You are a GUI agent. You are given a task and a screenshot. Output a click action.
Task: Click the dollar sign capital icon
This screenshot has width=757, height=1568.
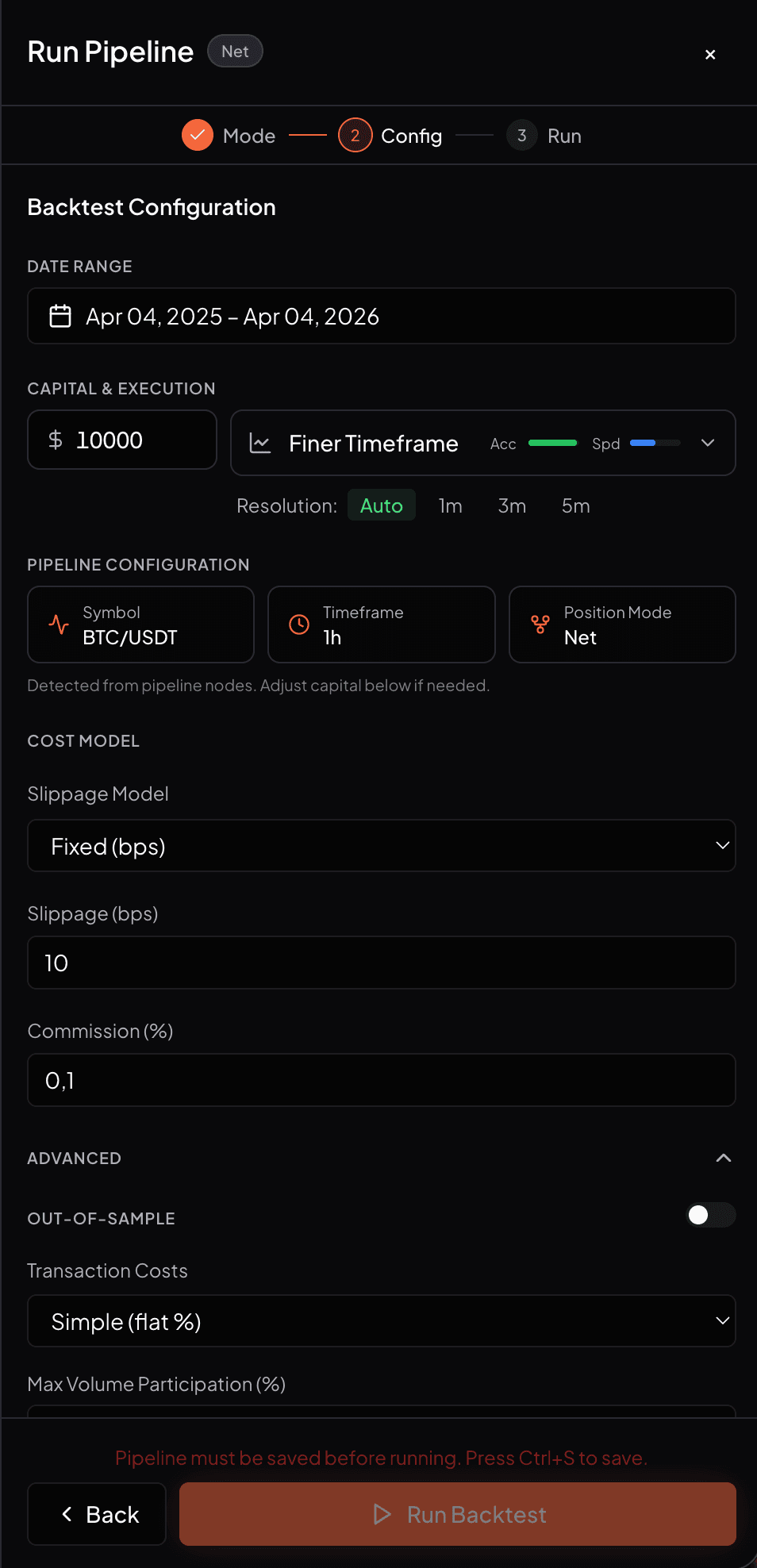coord(56,440)
